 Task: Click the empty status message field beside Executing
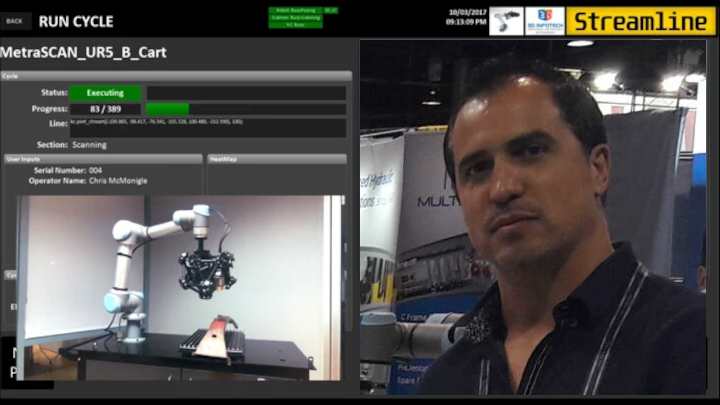coord(246,93)
